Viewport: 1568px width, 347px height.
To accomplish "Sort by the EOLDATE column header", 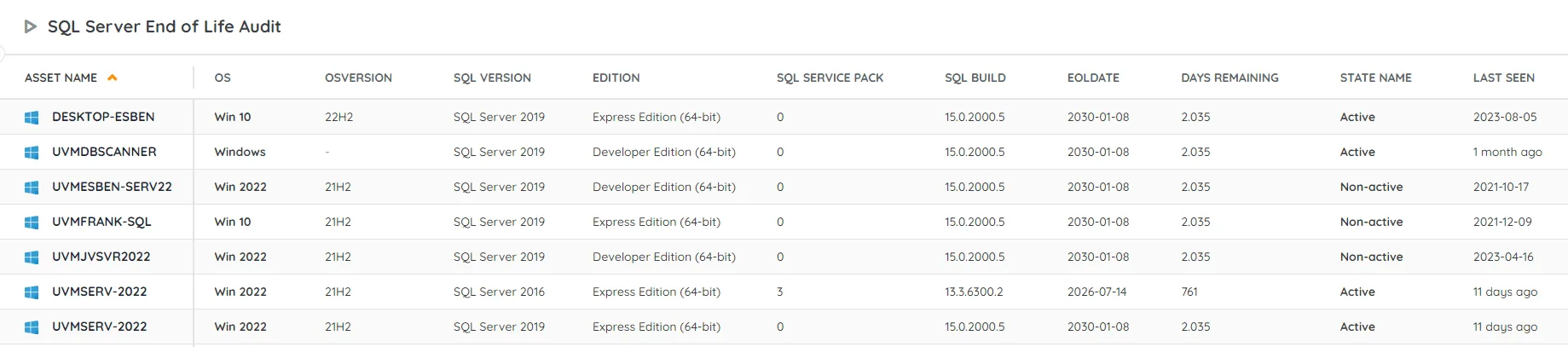I will (x=1093, y=78).
